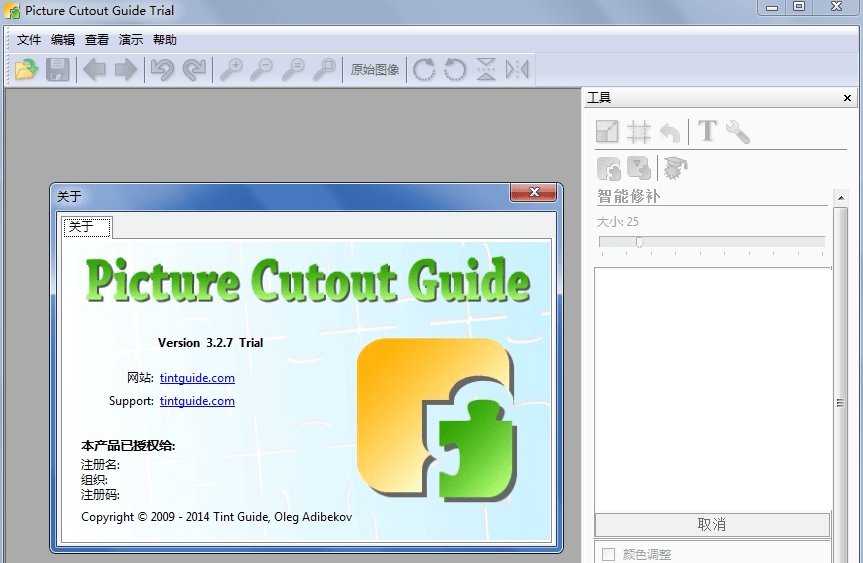Click the 注册名 label
The width and height of the screenshot is (863, 563).
(x=100, y=464)
